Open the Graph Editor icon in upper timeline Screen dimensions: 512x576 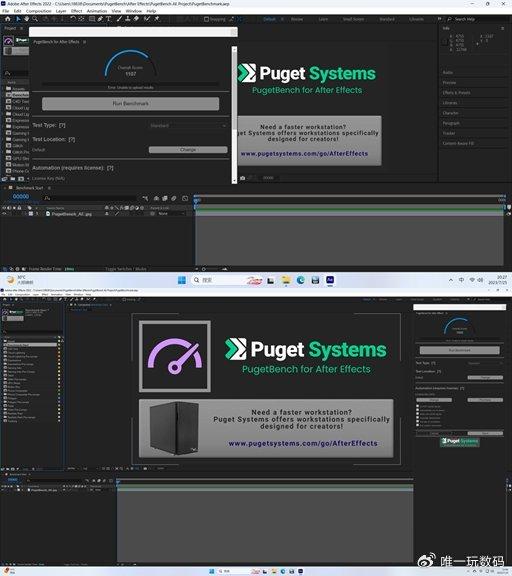(185, 198)
